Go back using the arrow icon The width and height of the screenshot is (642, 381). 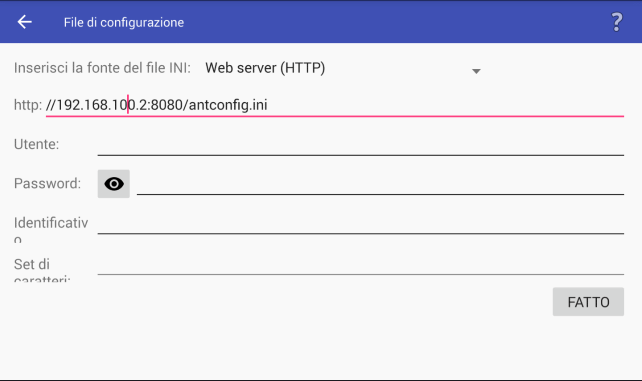point(25,22)
